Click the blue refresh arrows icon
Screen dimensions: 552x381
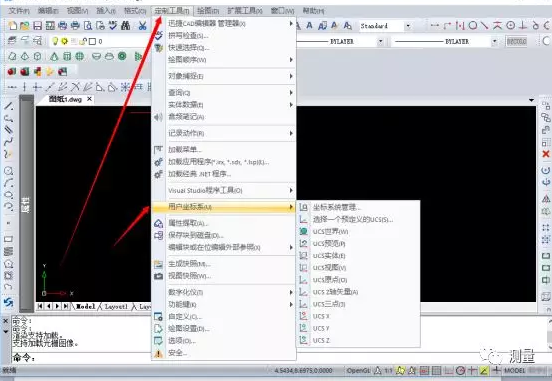8,302
